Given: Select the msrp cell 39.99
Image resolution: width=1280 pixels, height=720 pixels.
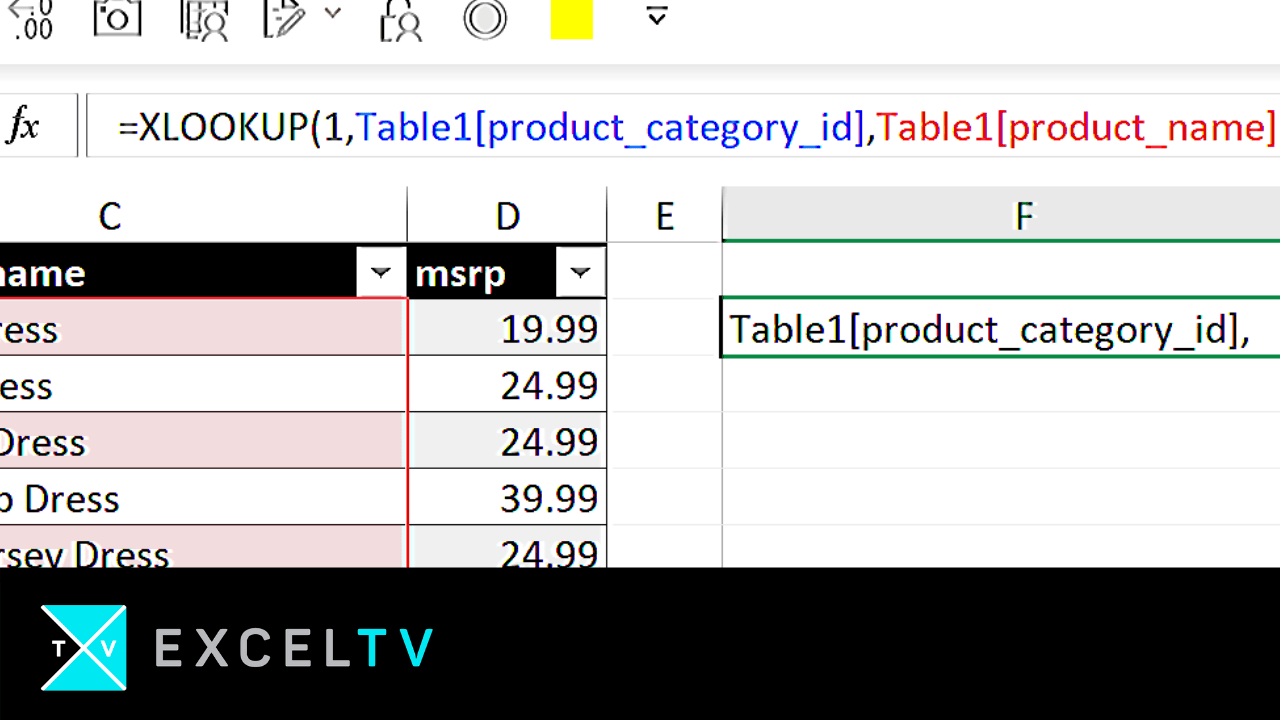Looking at the screenshot, I should click(x=507, y=498).
